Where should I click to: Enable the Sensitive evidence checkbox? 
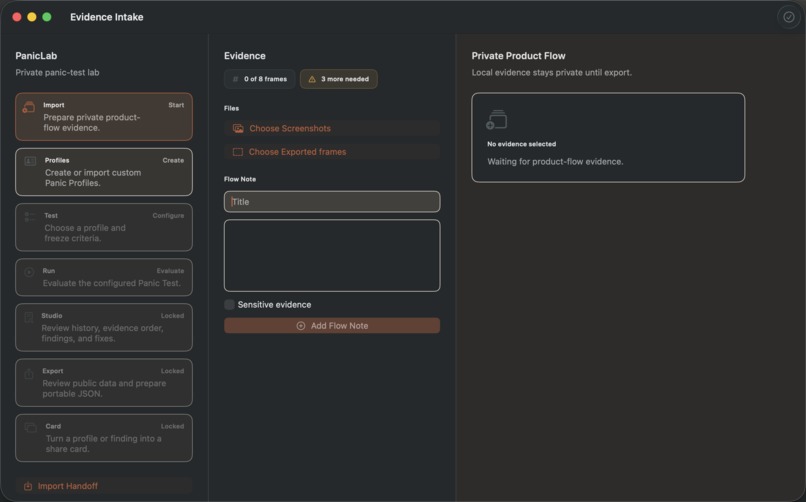(229, 305)
